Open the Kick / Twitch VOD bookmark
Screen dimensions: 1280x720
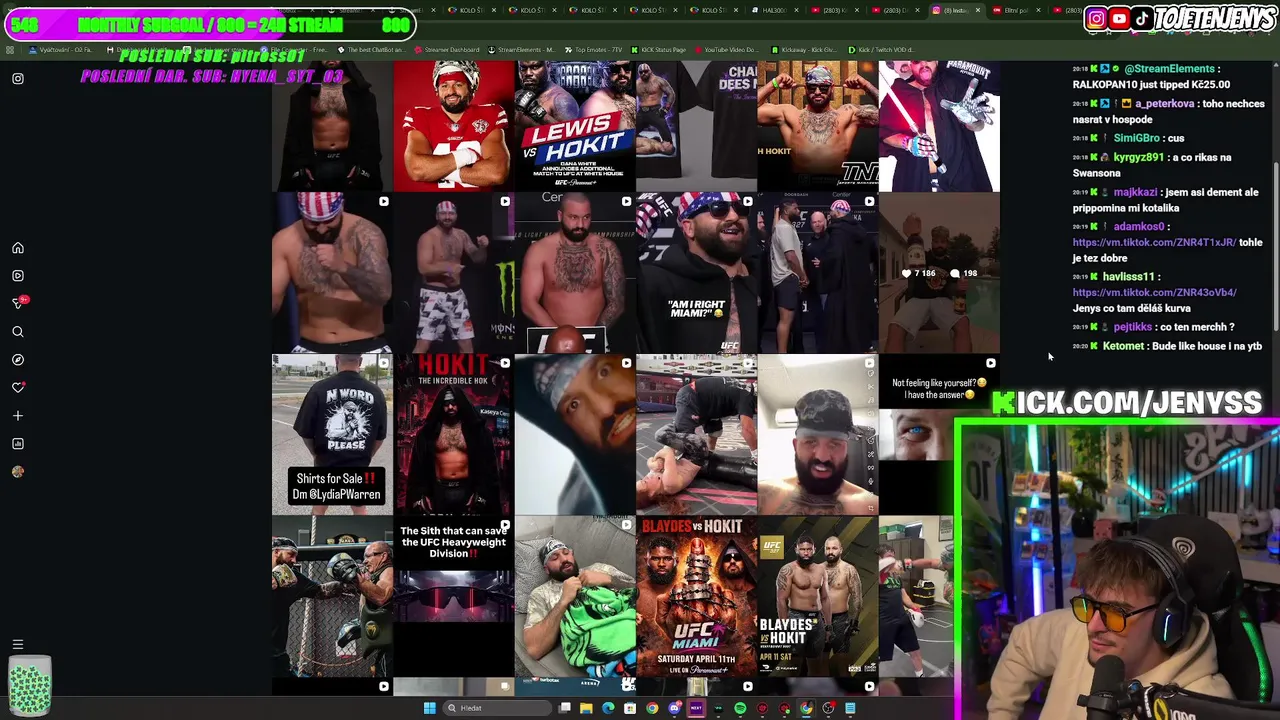[x=881, y=50]
